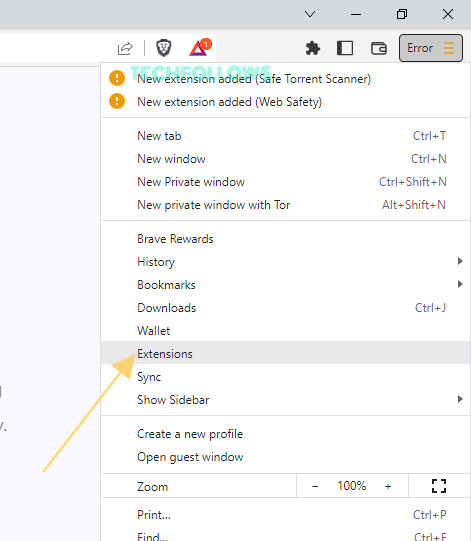Click the Web Safety warning icon
Image resolution: width=471 pixels, height=541 pixels.
(117, 101)
